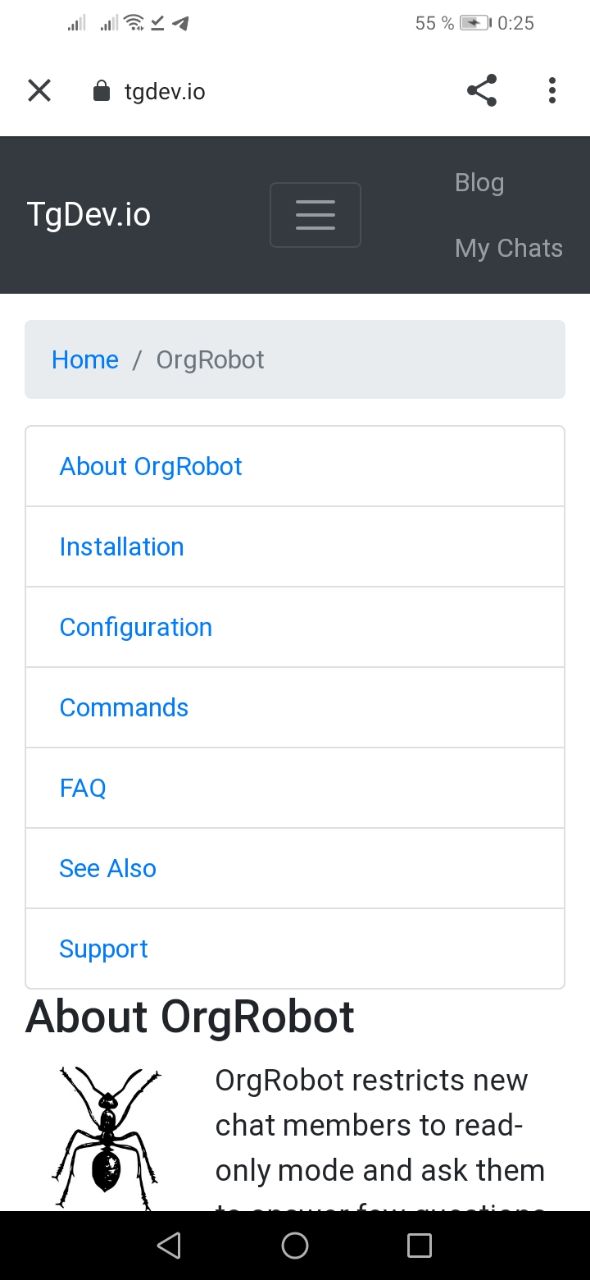Close the browser tab with X icon
Viewport: 590px width, 1280px height.
point(39,91)
